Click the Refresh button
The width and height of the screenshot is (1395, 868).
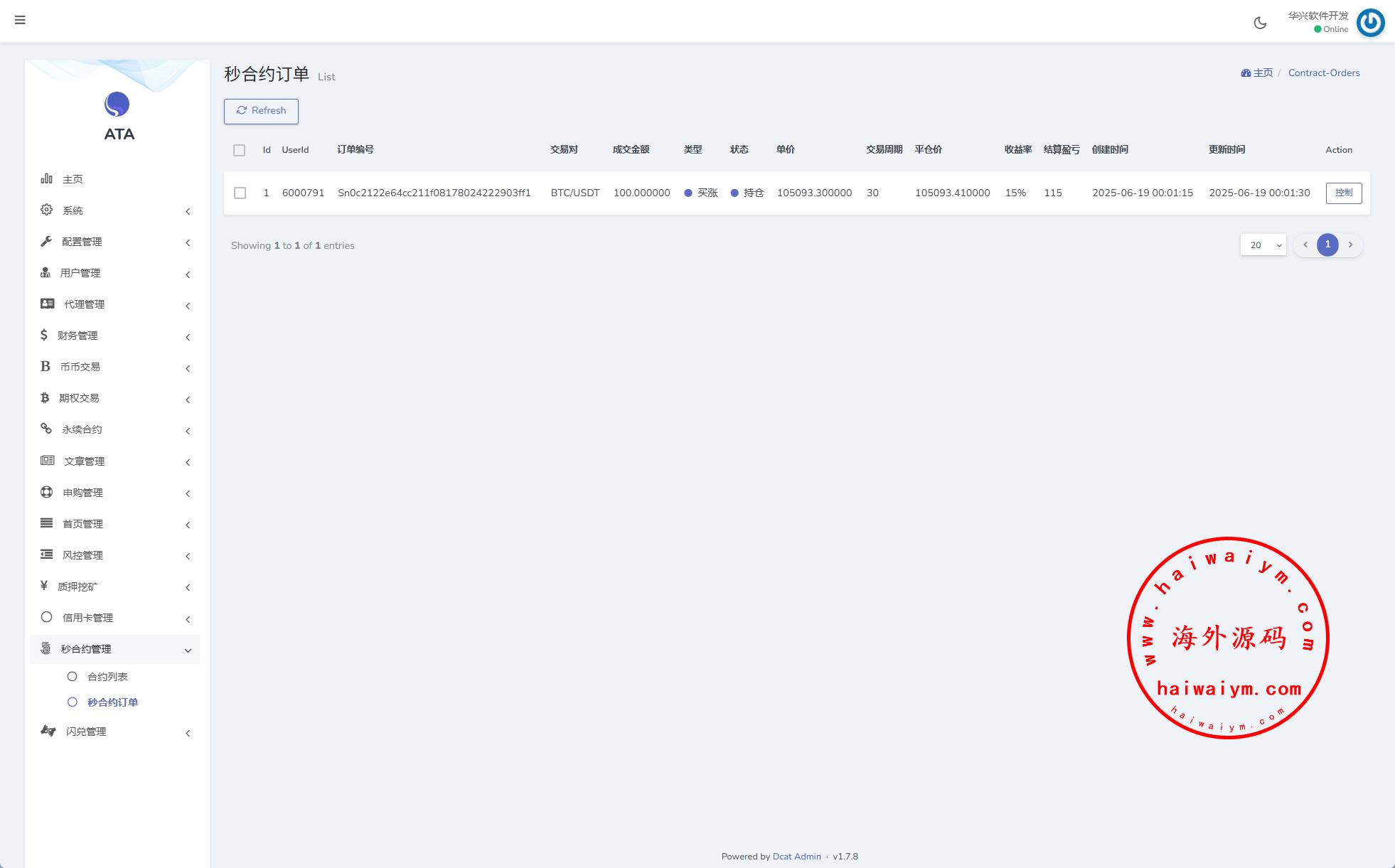pos(261,111)
